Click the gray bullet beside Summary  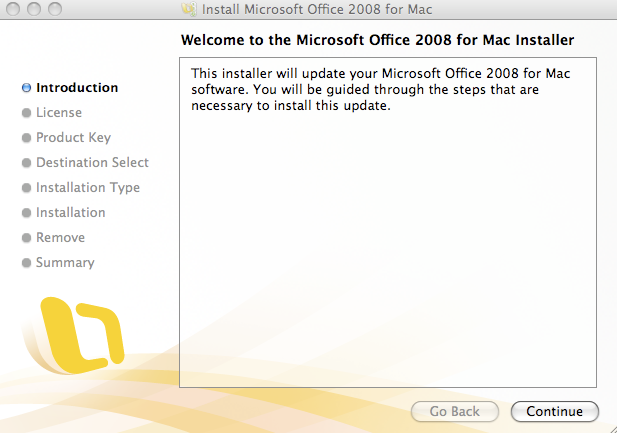pos(26,263)
